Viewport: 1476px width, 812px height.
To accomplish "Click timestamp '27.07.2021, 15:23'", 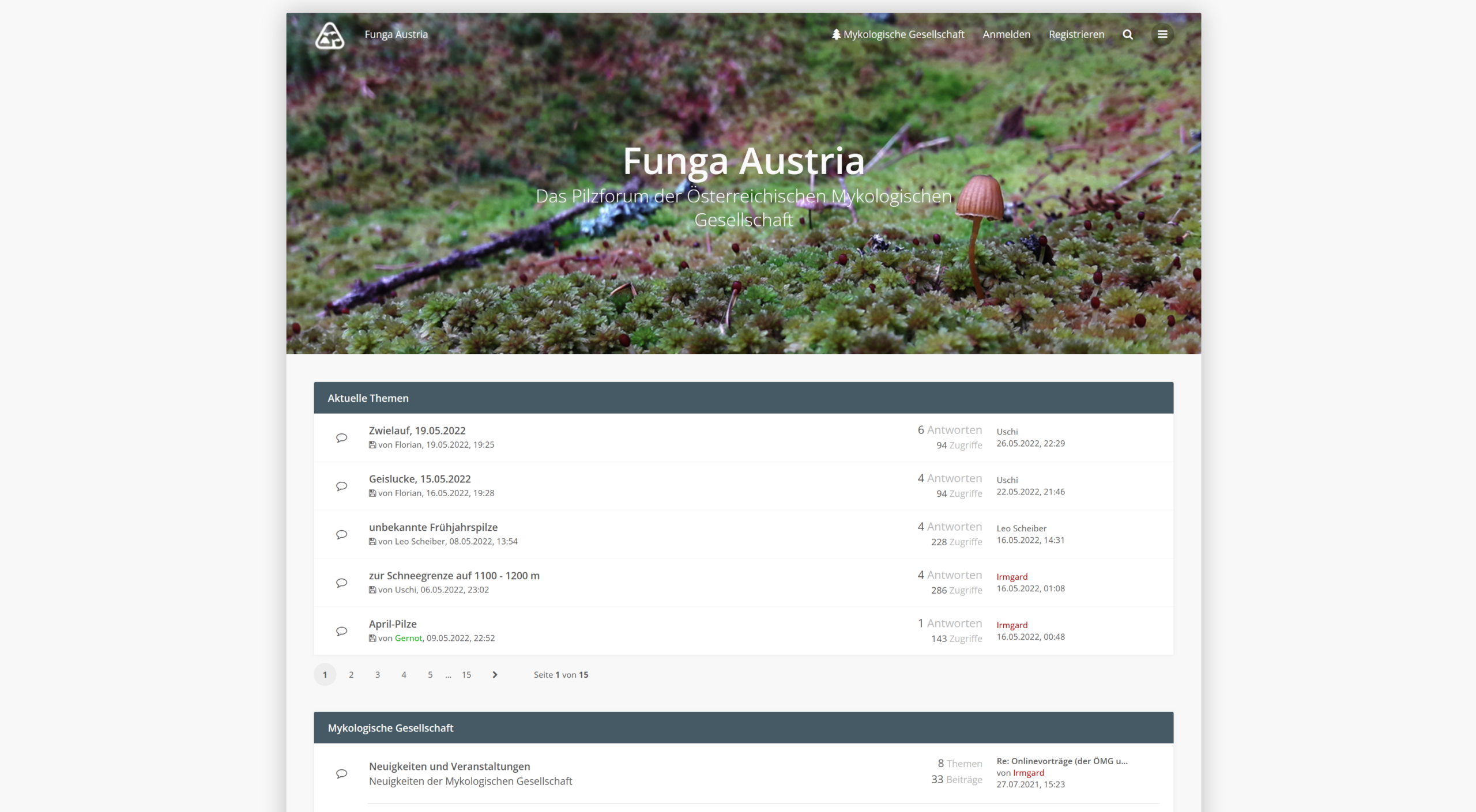I will (1030, 785).
